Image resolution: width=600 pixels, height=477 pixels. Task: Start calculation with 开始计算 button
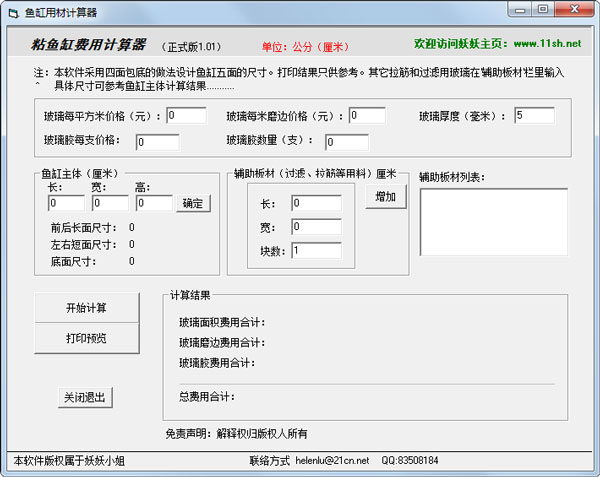[86, 307]
